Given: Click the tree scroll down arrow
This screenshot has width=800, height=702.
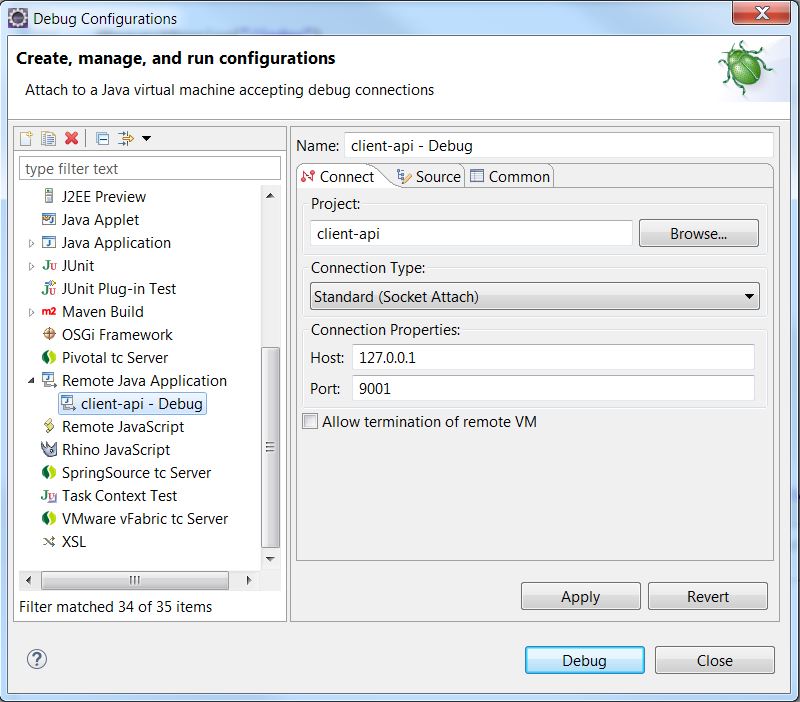Looking at the screenshot, I should pos(270,559).
